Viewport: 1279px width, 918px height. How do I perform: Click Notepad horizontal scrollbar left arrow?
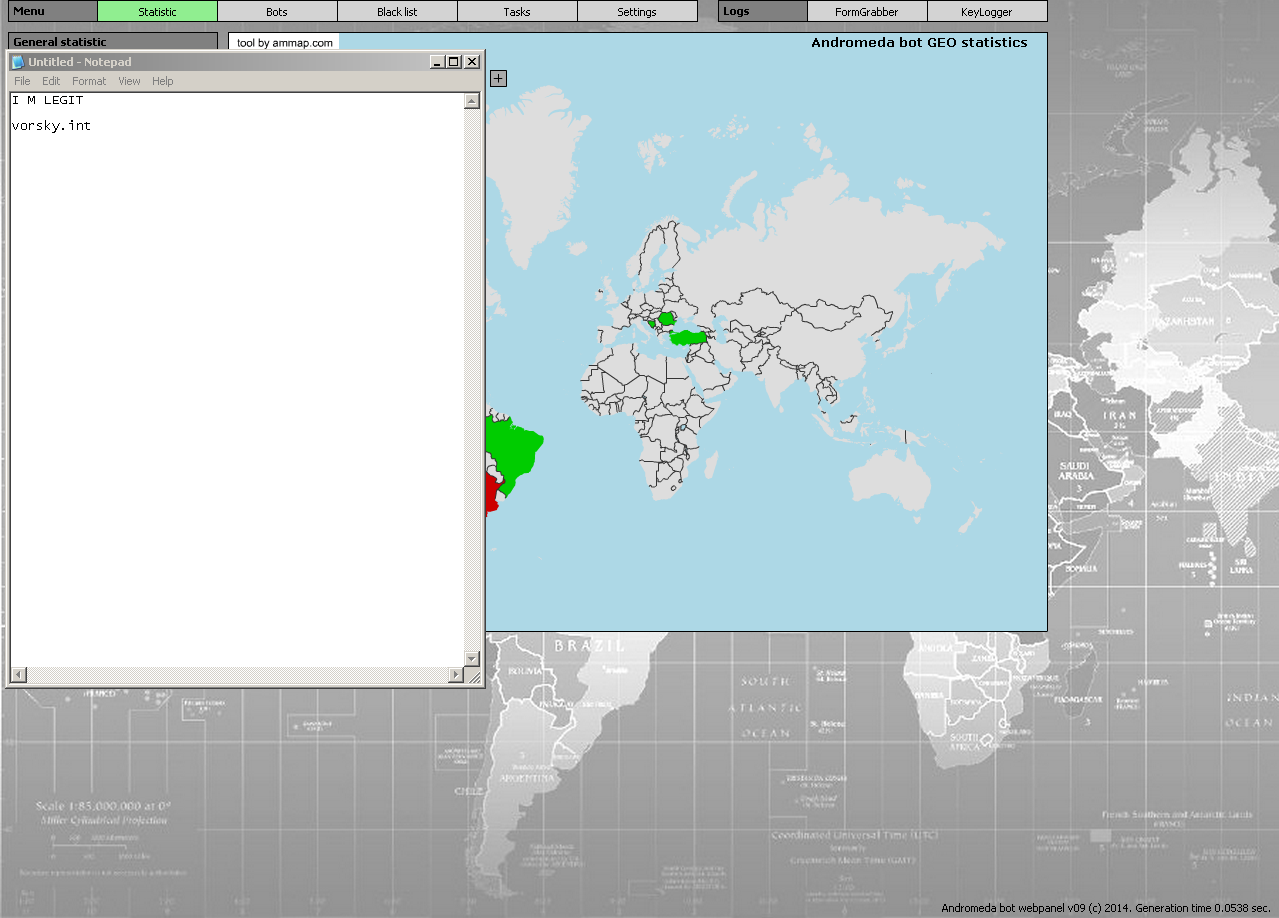point(17,675)
